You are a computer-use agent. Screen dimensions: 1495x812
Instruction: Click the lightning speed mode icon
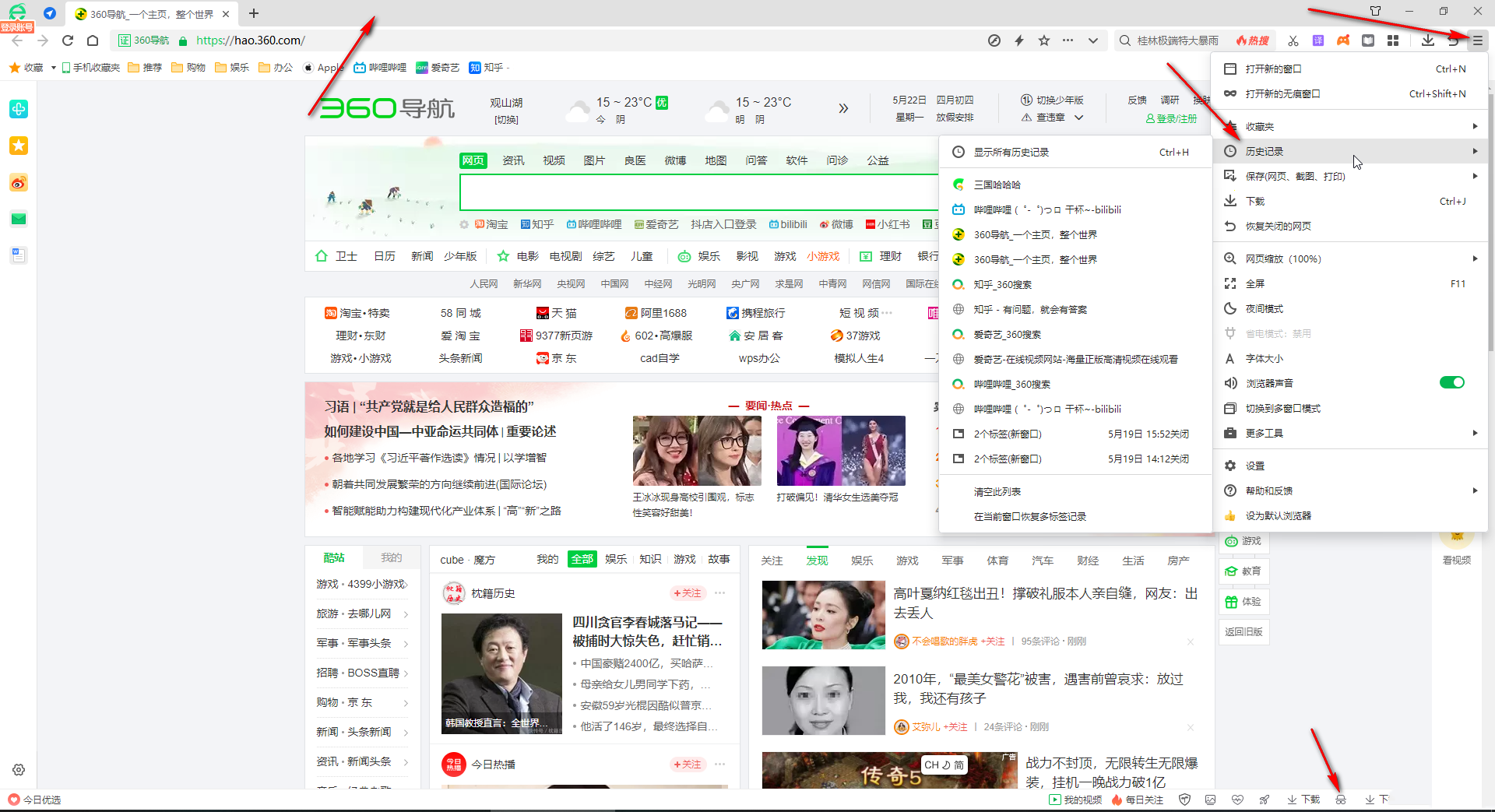click(1019, 40)
